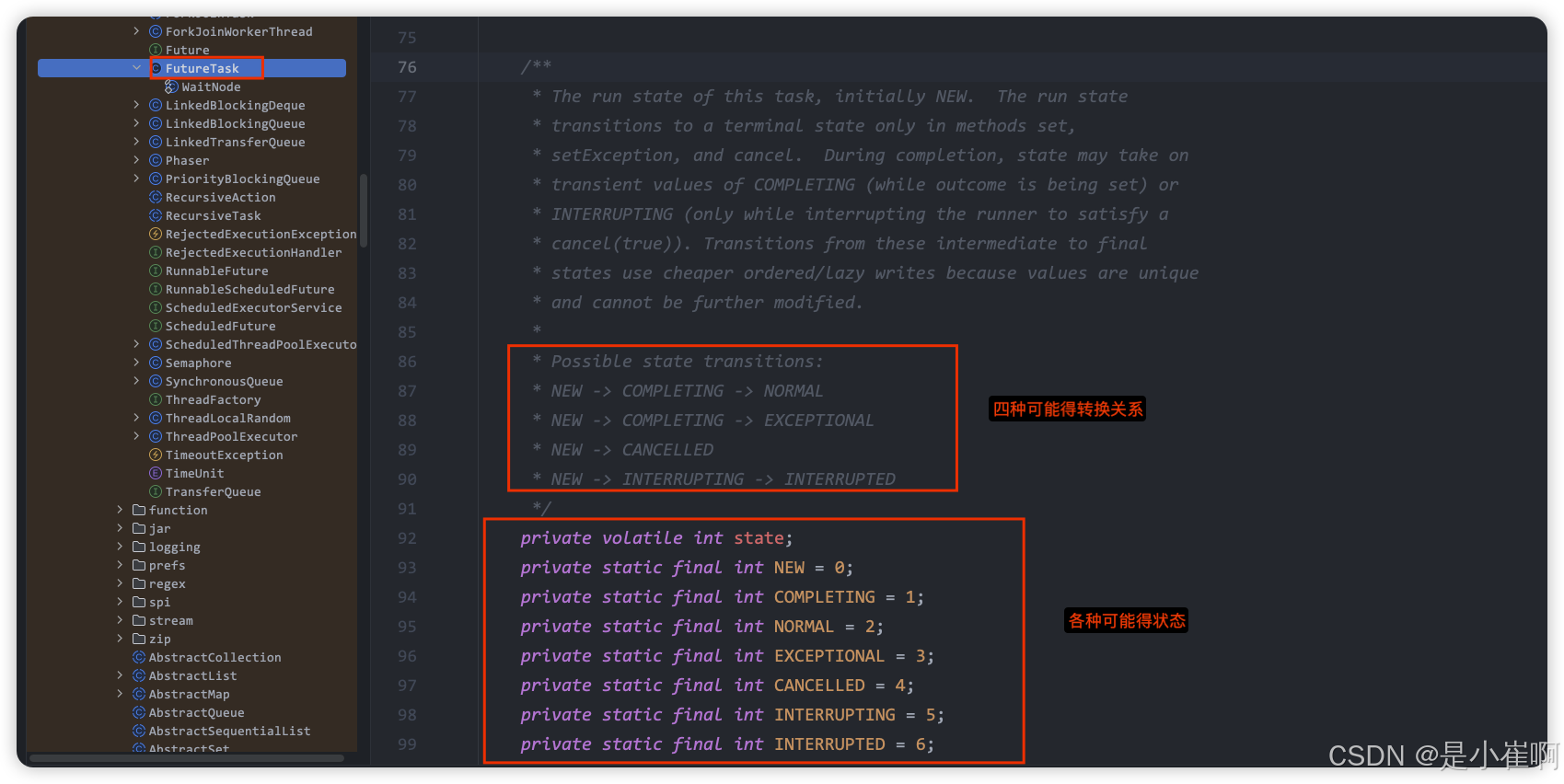The image size is (1564, 784).
Task: Click the ThreadFactory interface icon
Action: (156, 399)
